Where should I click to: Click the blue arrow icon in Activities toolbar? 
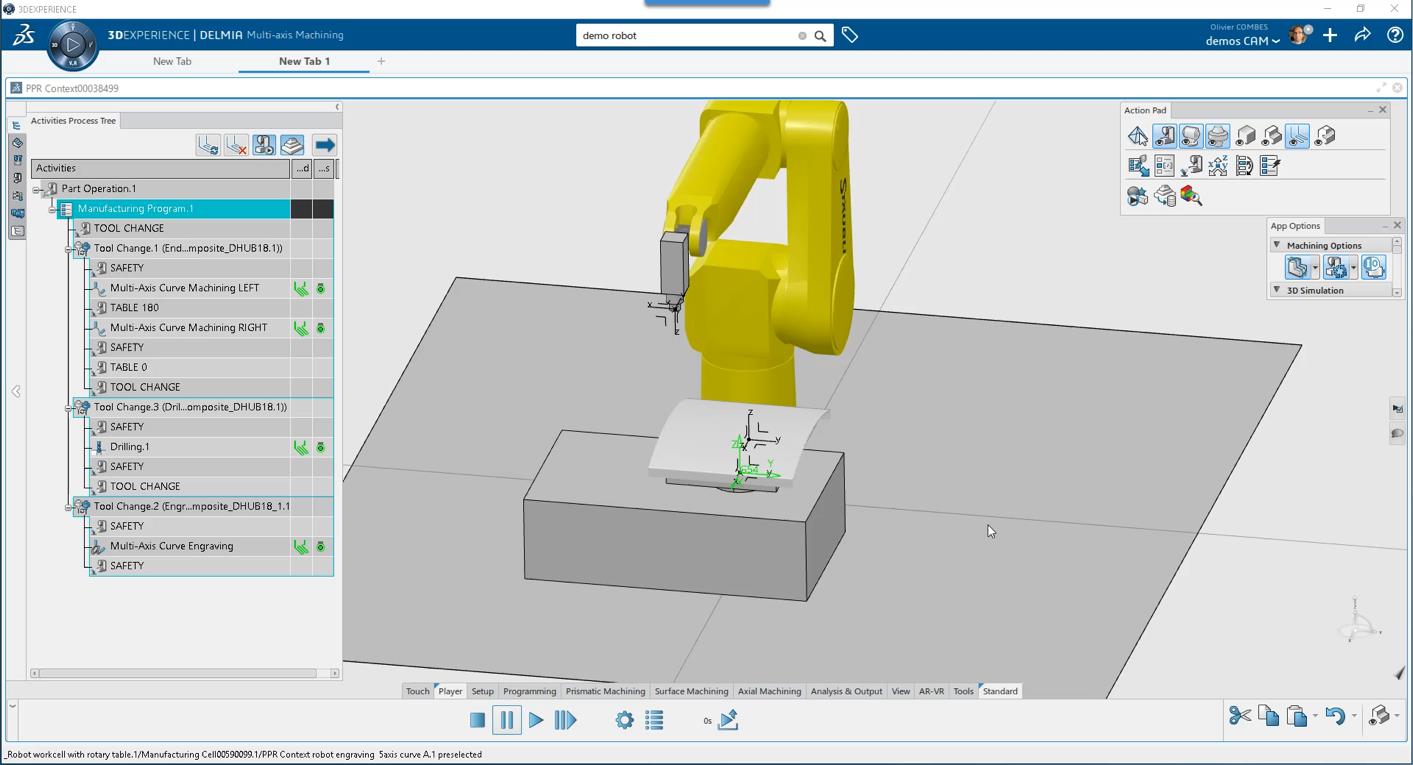pos(324,145)
